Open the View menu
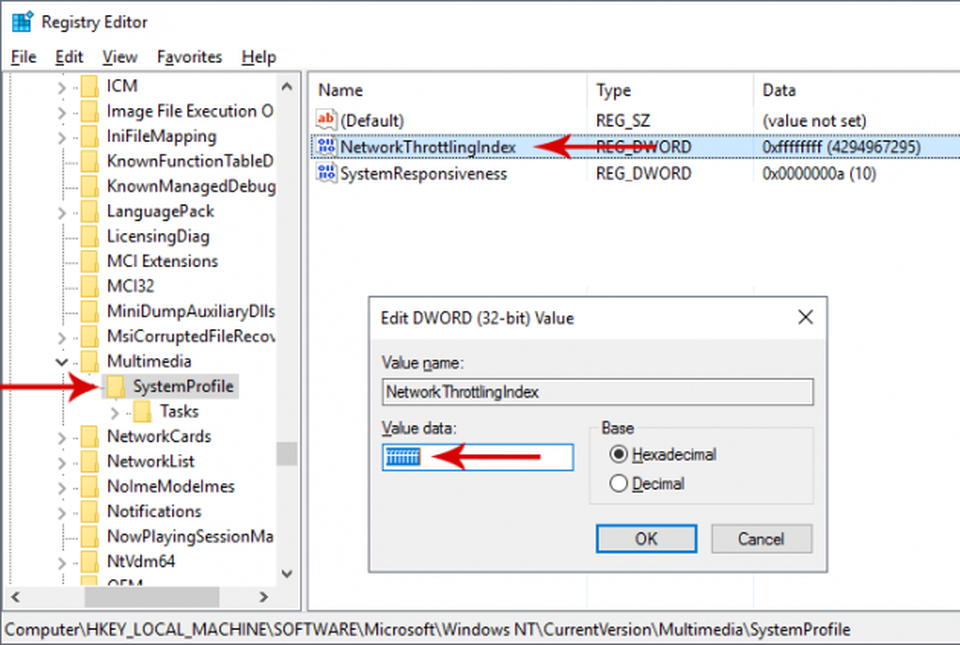Screen dimensions: 960x645 (x=119, y=57)
